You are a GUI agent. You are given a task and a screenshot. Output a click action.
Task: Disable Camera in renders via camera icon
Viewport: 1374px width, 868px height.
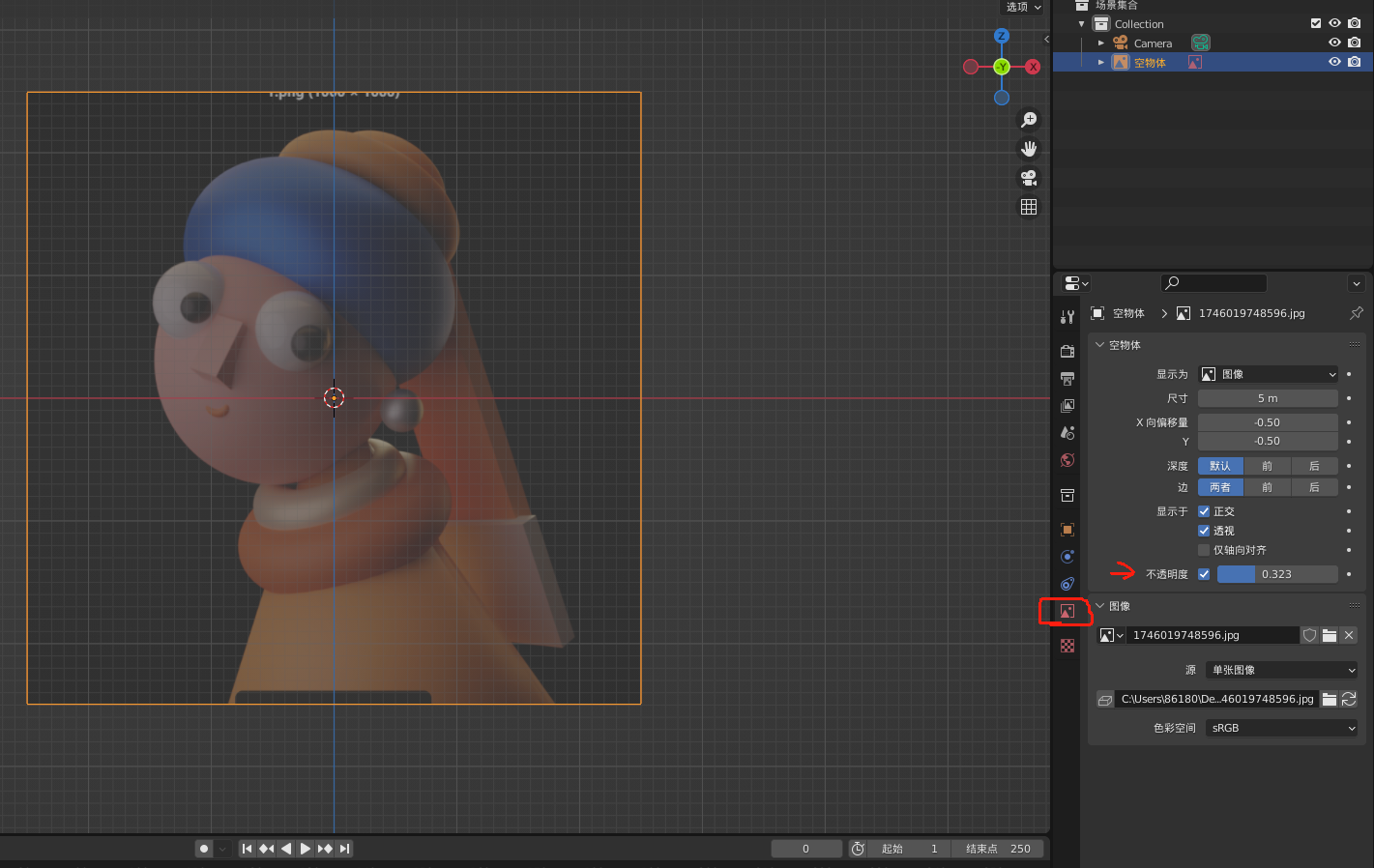pos(1354,43)
